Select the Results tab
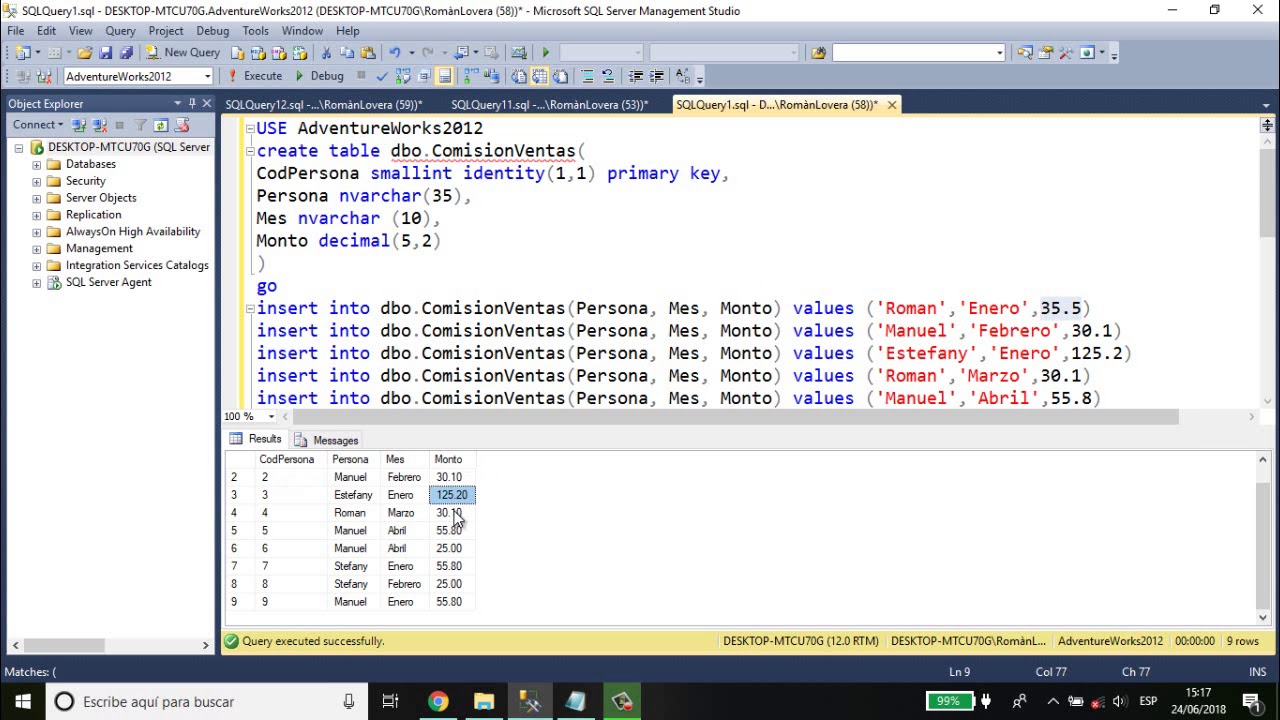 click(x=255, y=439)
